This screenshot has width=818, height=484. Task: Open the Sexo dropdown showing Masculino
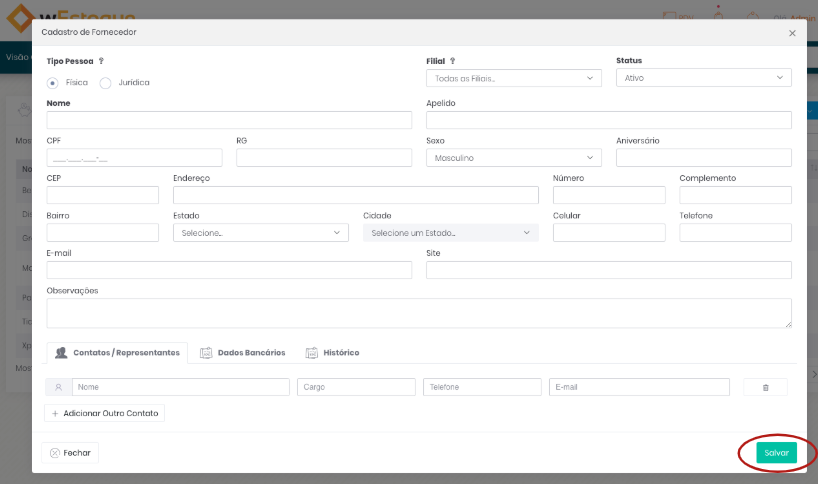tap(514, 158)
